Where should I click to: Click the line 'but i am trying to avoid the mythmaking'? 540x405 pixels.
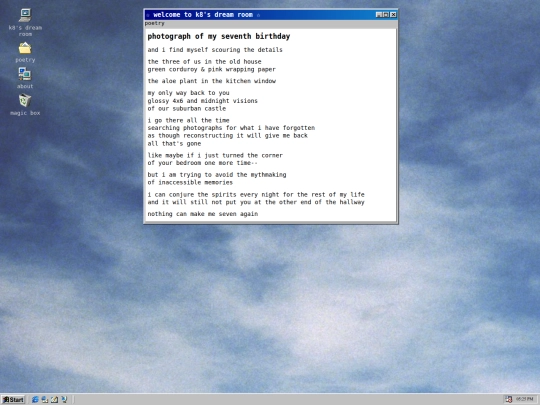217,175
